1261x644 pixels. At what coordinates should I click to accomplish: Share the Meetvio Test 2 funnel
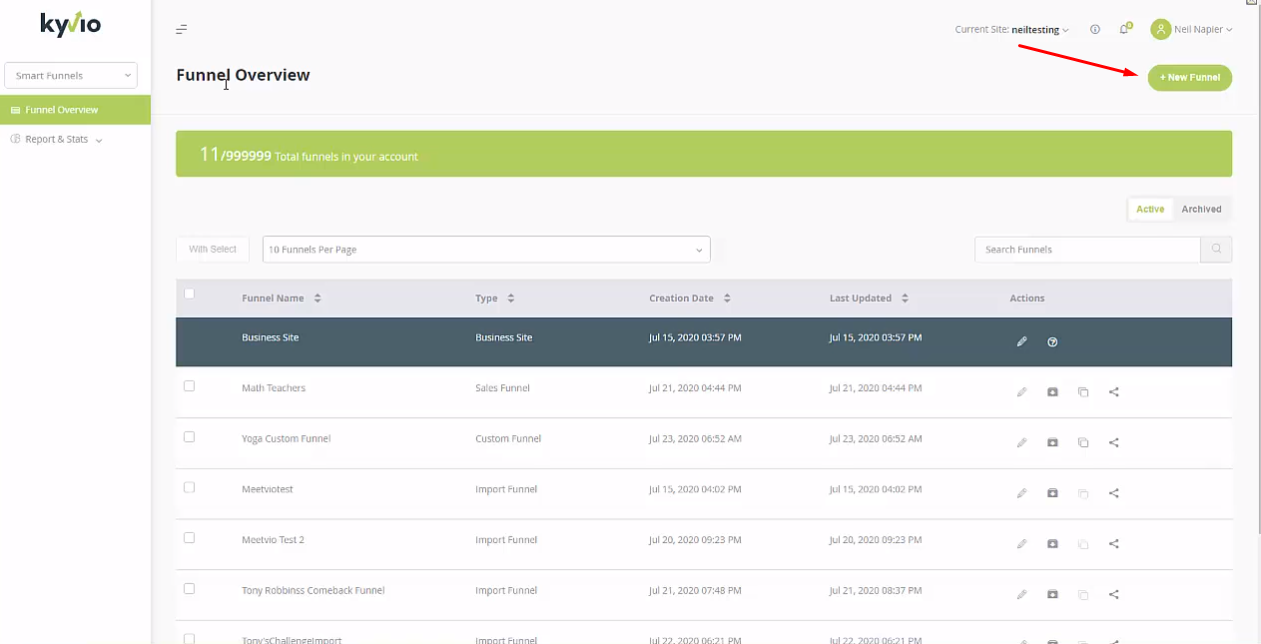1114,544
